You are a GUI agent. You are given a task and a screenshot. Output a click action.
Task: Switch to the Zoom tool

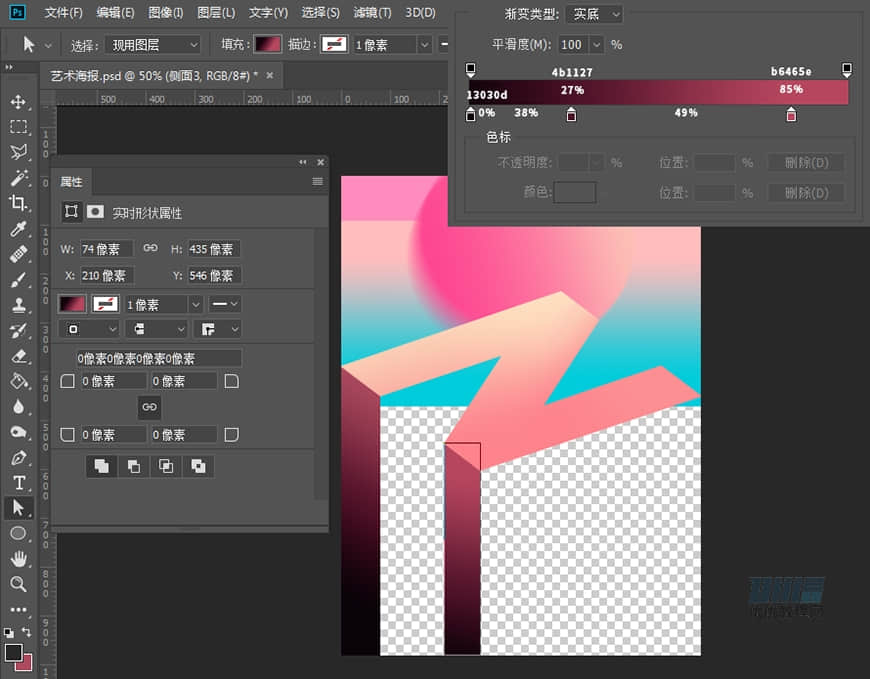coord(18,584)
